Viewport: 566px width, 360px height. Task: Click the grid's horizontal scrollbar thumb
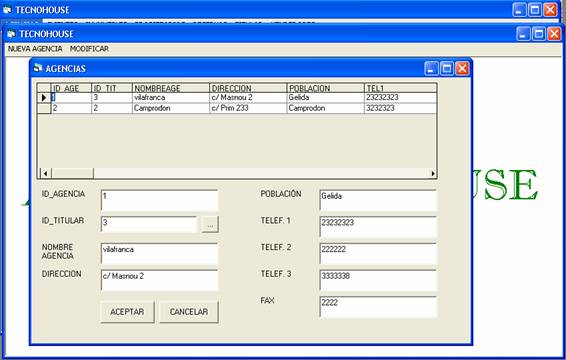click(x=72, y=173)
